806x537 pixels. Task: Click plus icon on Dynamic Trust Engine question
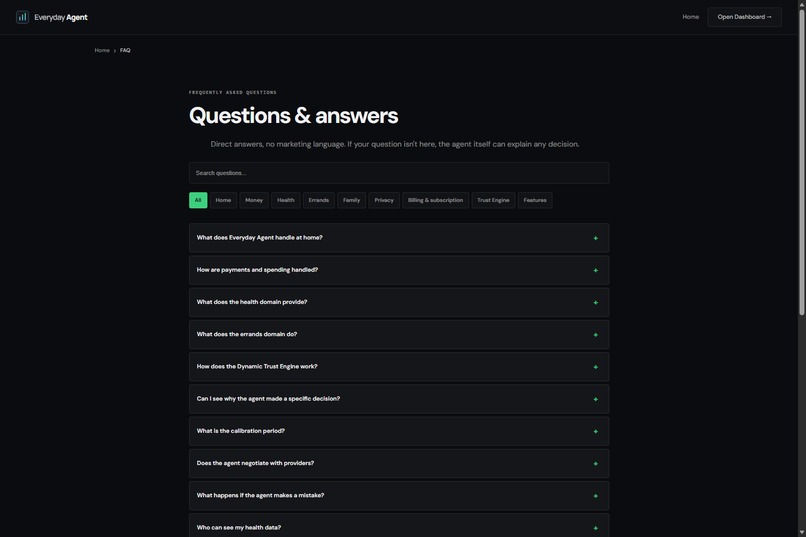[596, 367]
